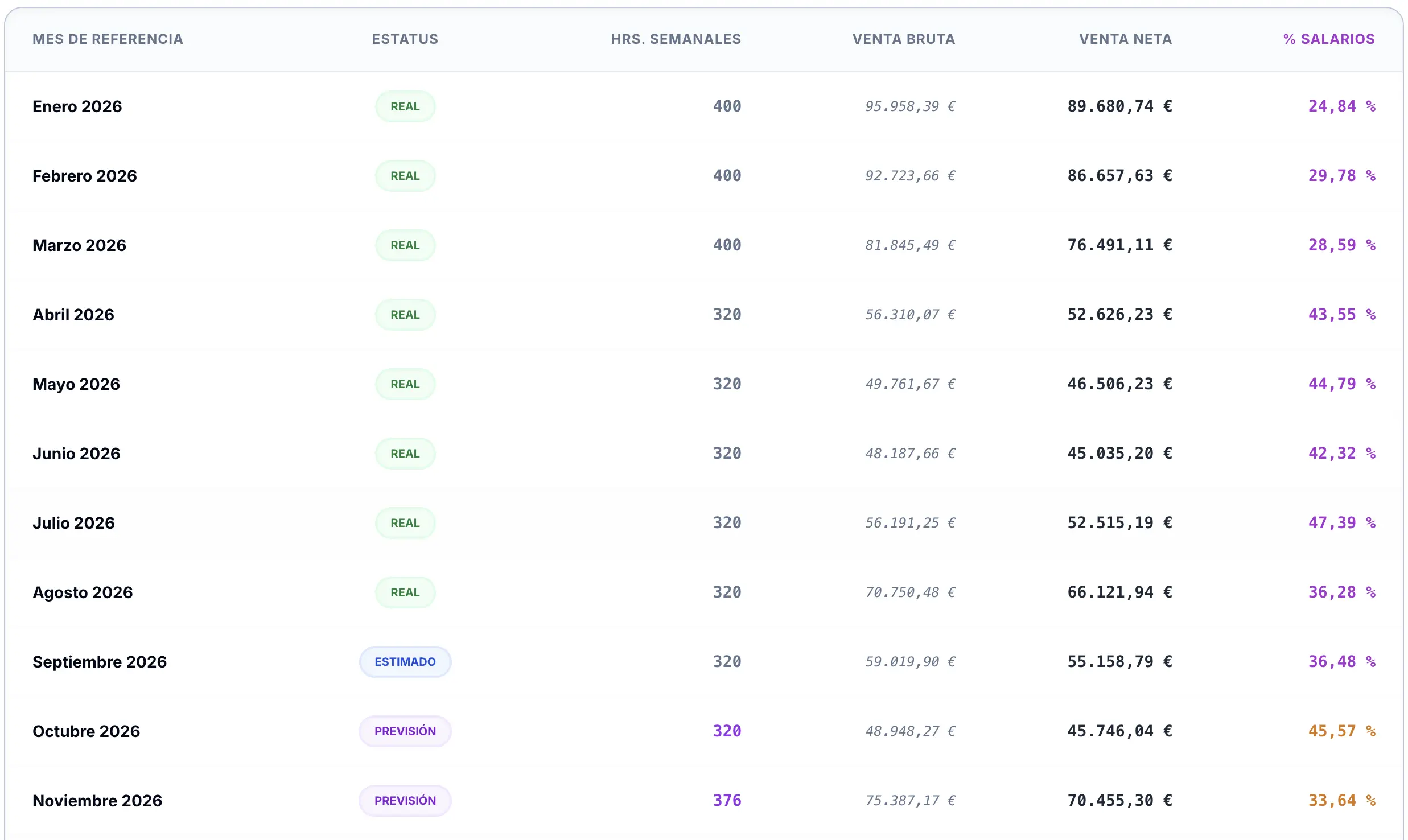The width and height of the screenshot is (1408, 840).
Task: Click salary percentage 36,28 %
Action: click(x=1341, y=592)
